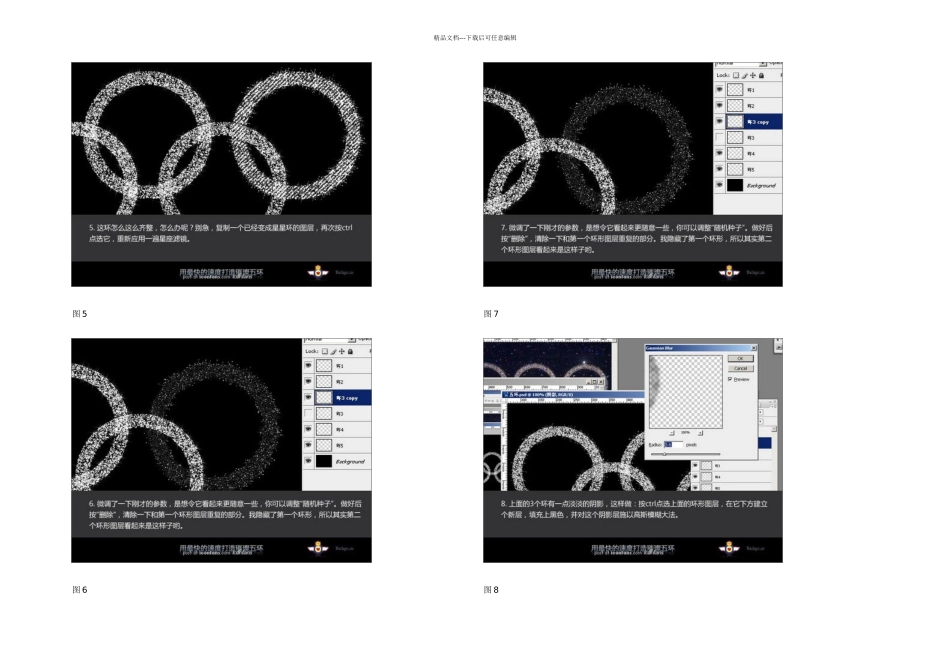Select 环3 copy layer row in Figure 6
The height and width of the screenshot is (672, 950).
(x=337, y=398)
